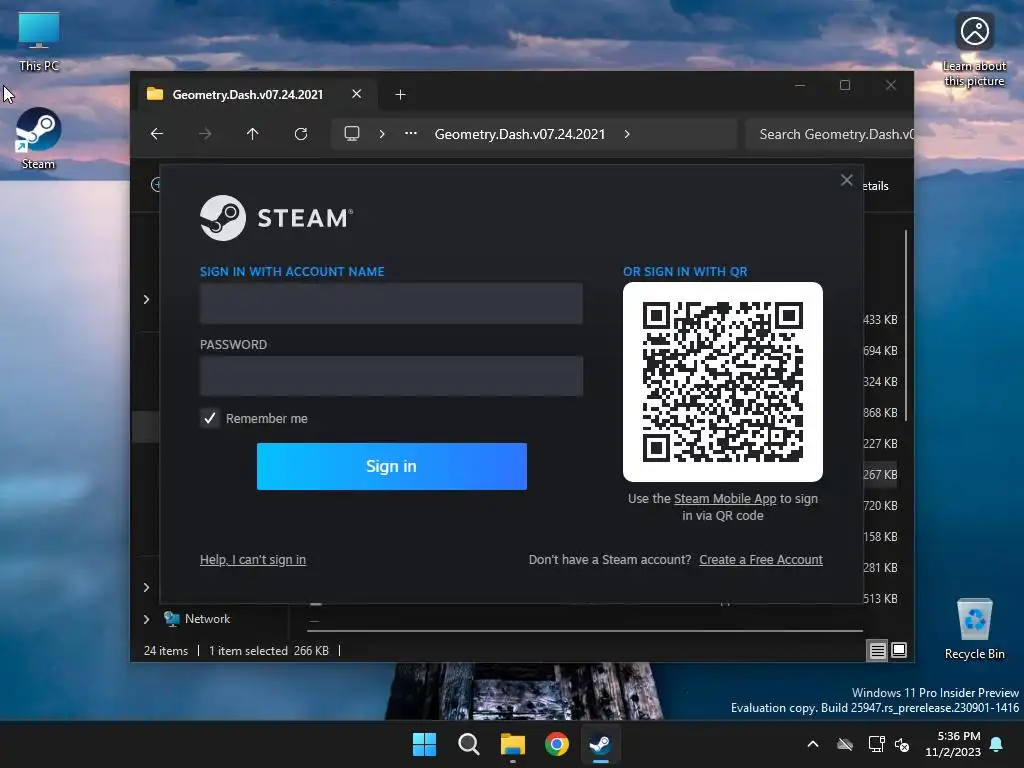
Task: Click the blue Sign in button
Action: coord(391,466)
